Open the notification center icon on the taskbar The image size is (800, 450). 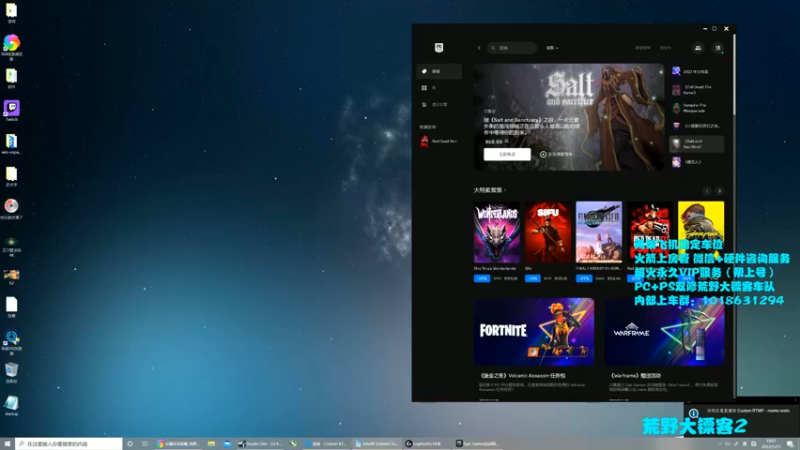(x=790, y=444)
